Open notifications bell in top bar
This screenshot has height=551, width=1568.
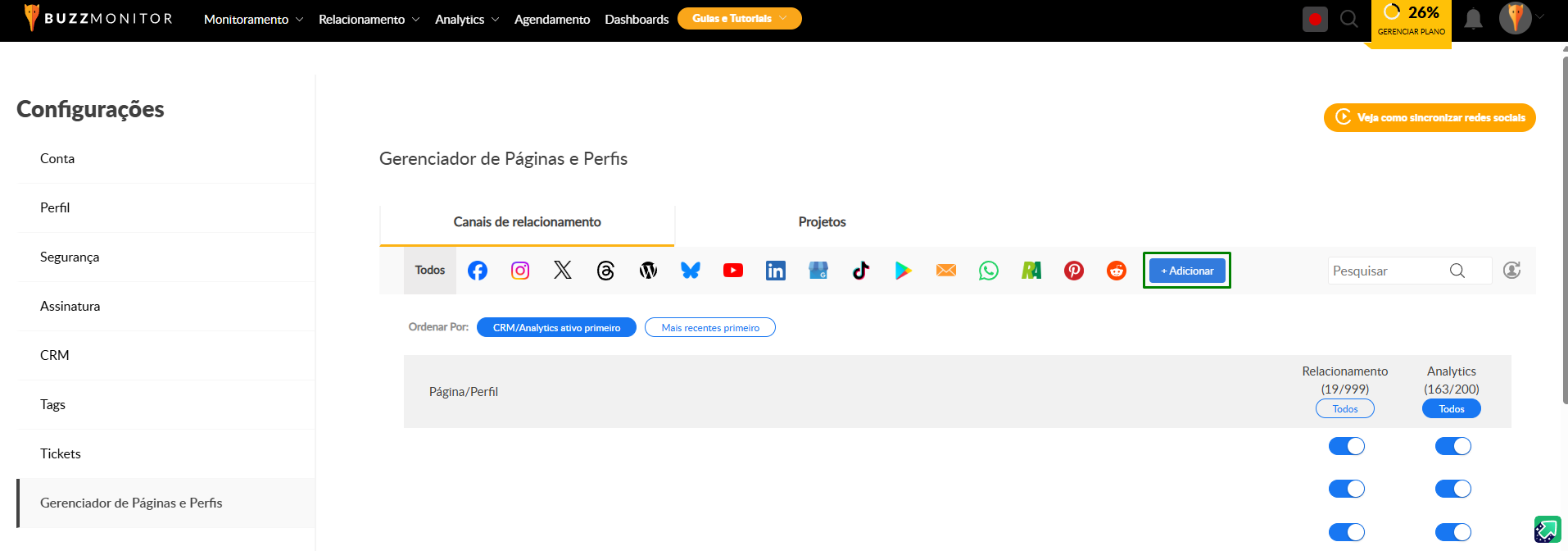(1473, 19)
